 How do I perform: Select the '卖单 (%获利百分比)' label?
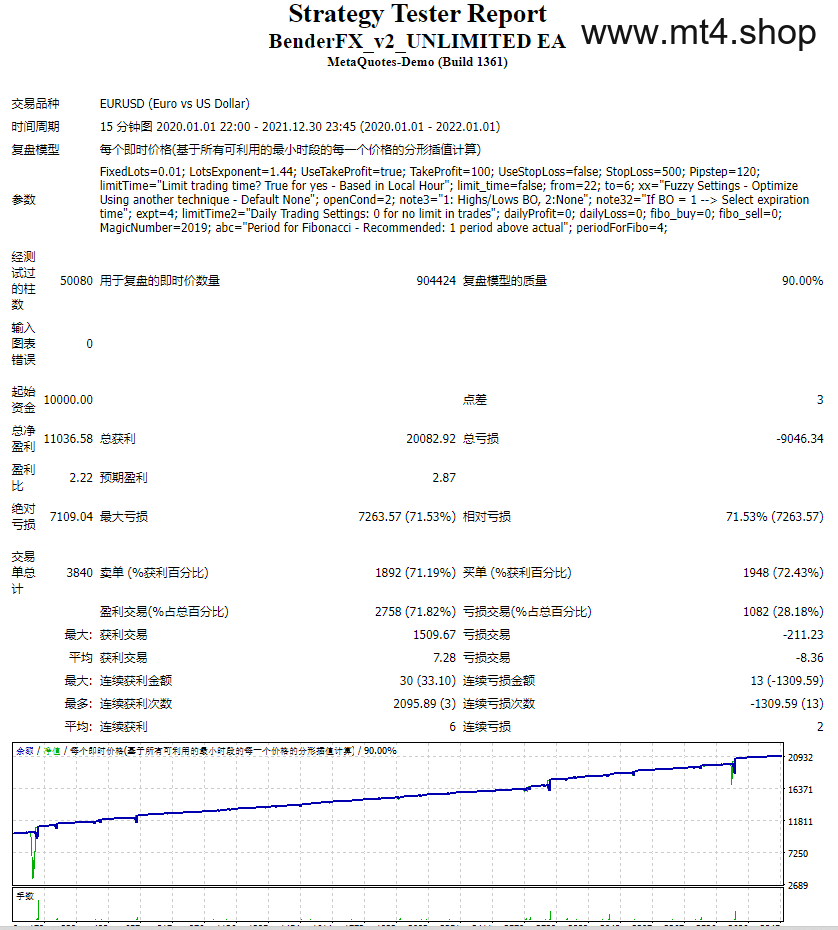(x=154, y=573)
